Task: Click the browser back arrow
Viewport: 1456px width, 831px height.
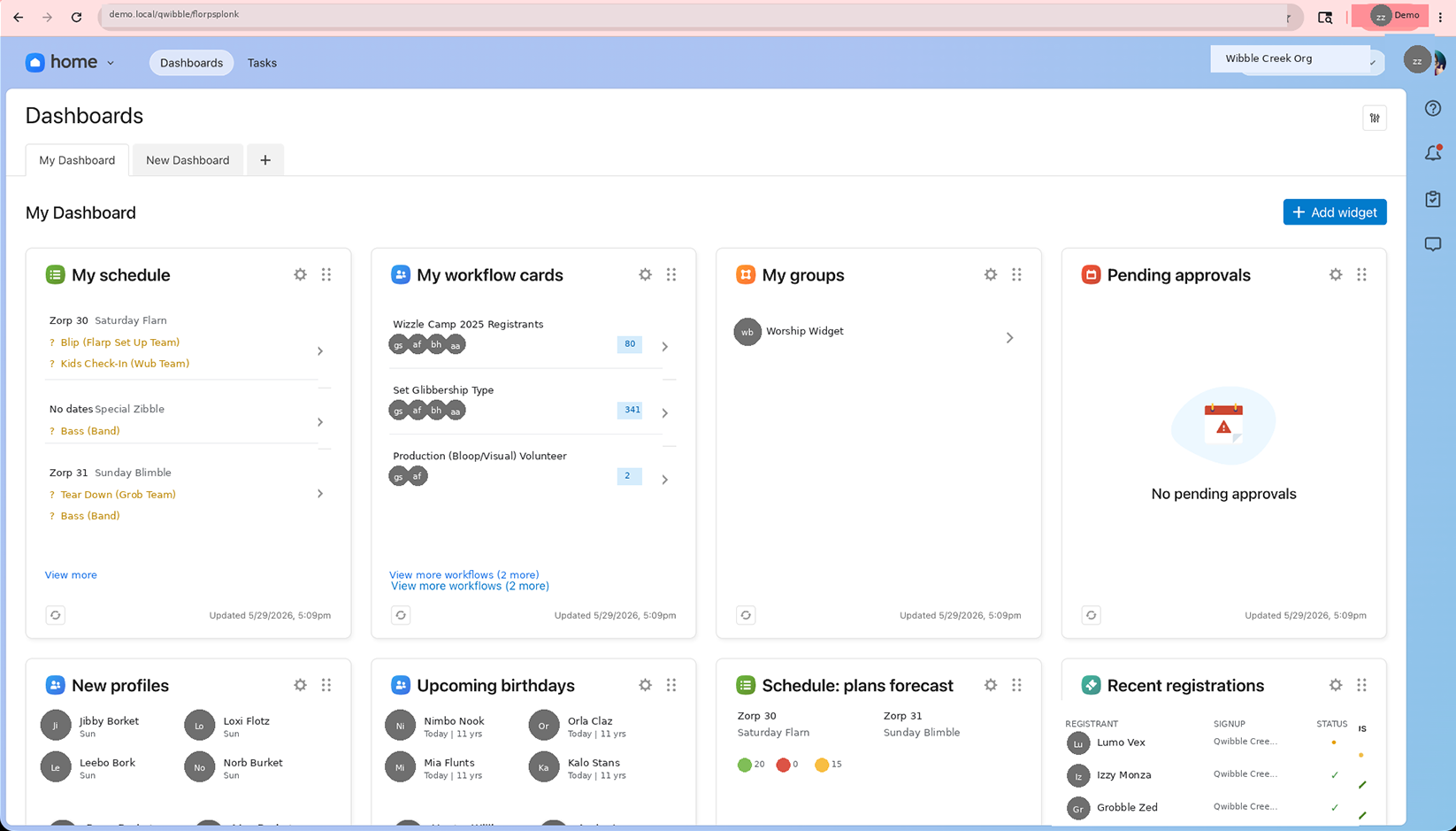Action: [19, 17]
